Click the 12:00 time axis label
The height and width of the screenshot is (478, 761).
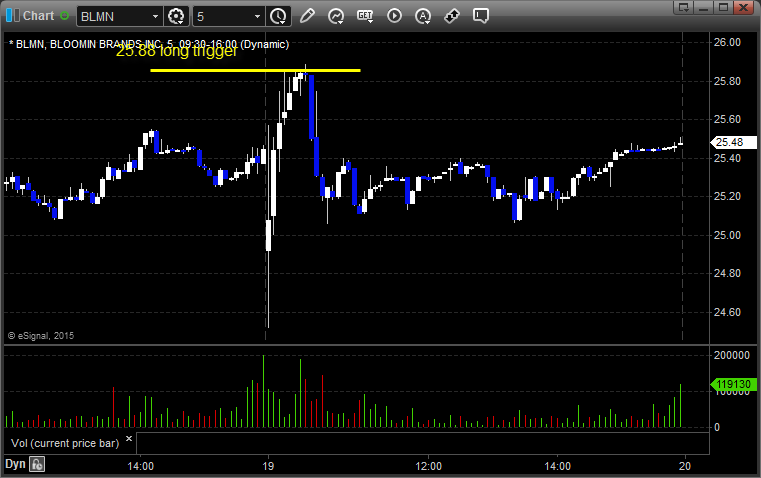click(x=429, y=466)
